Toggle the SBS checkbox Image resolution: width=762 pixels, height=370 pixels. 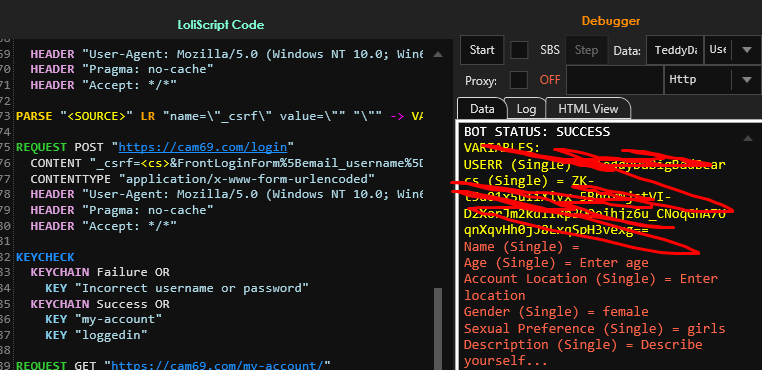click(x=519, y=50)
